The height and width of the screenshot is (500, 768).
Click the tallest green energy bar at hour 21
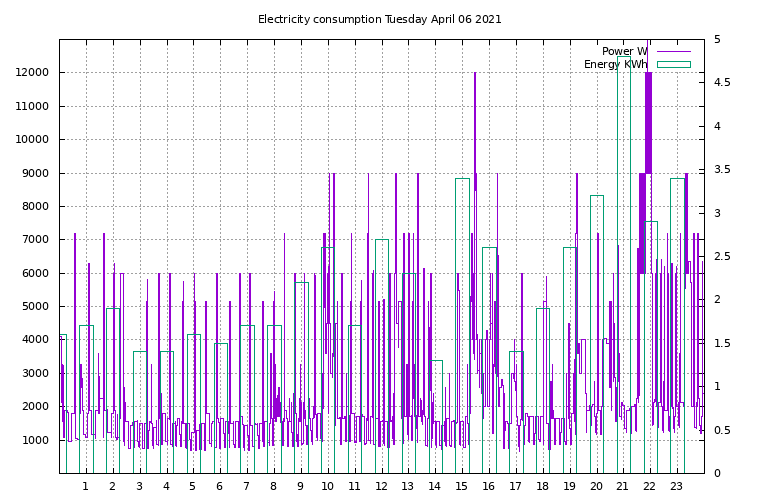click(624, 265)
